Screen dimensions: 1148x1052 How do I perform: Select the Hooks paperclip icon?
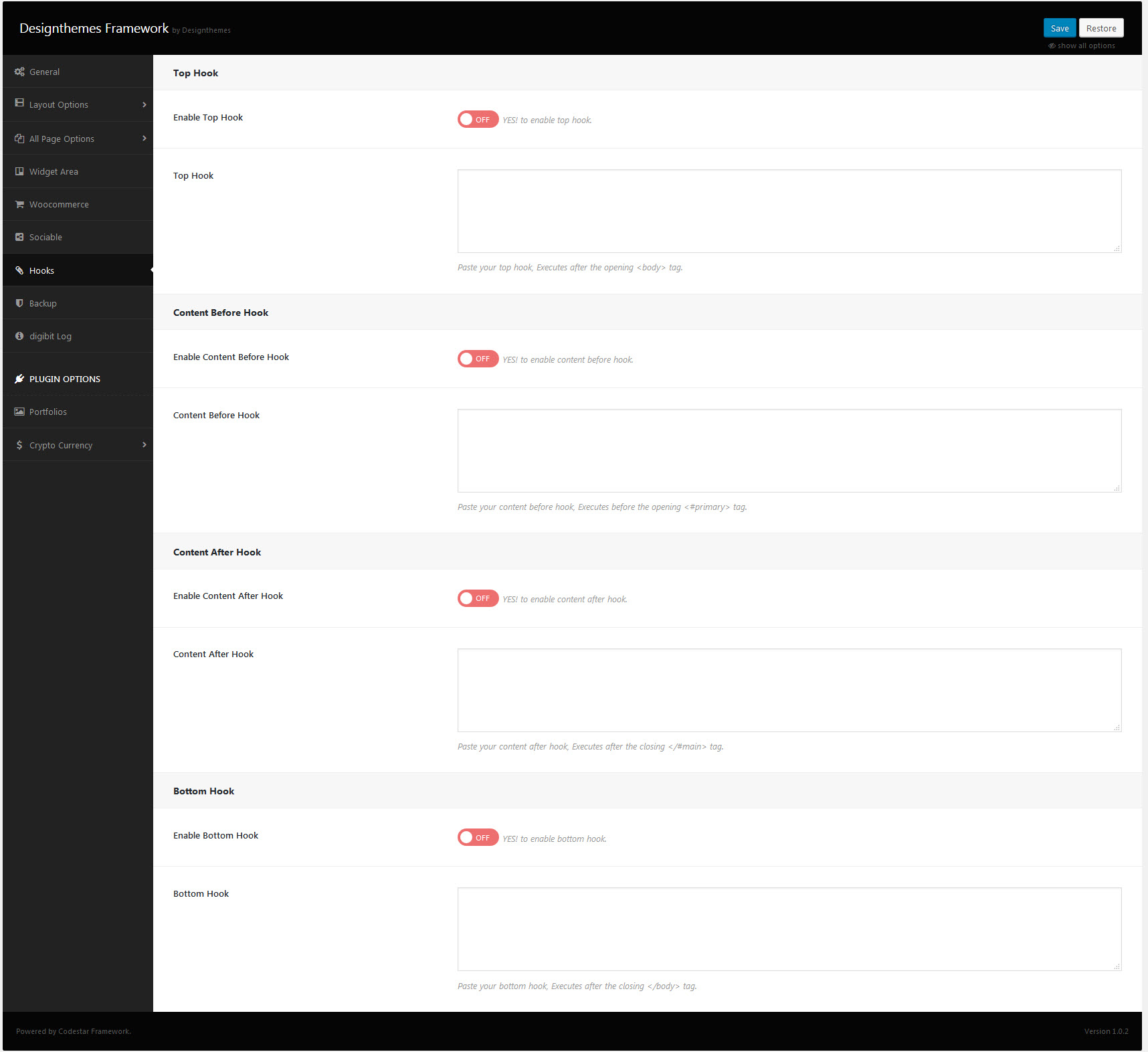click(19, 270)
